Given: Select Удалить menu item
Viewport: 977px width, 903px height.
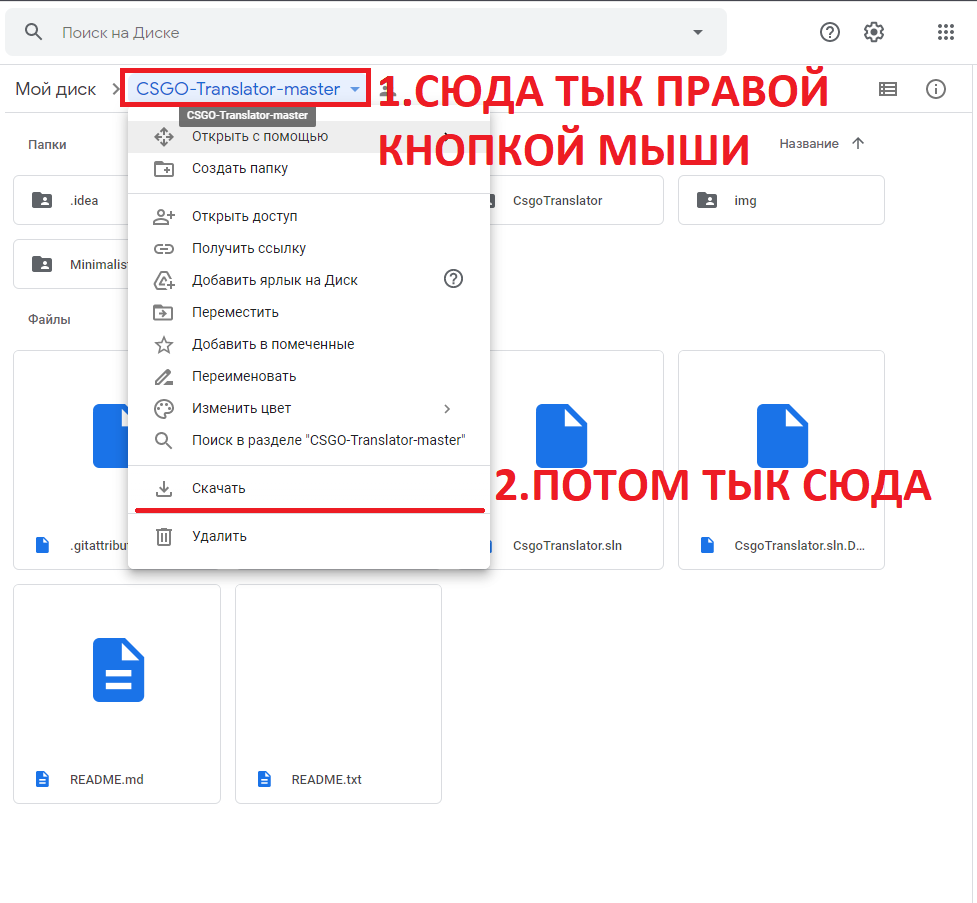Looking at the screenshot, I should click(x=308, y=536).
